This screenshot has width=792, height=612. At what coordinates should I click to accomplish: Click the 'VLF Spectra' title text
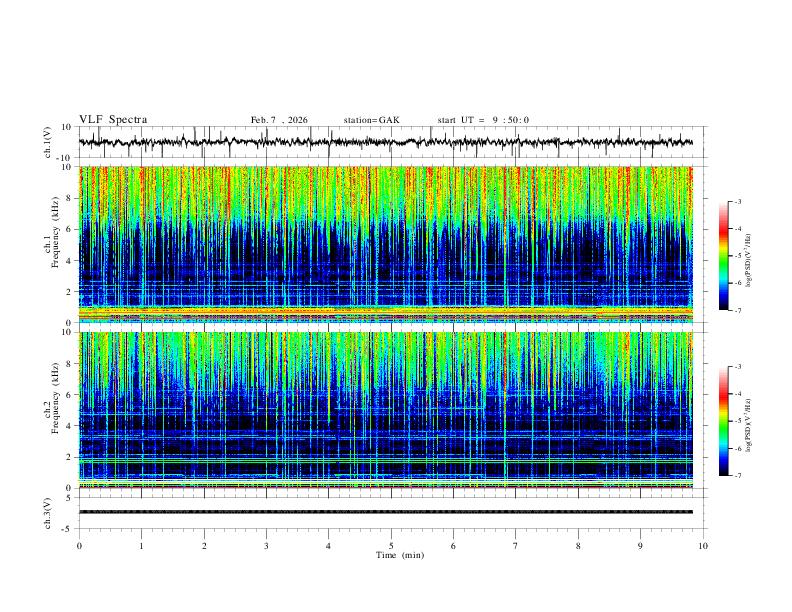coord(113,120)
